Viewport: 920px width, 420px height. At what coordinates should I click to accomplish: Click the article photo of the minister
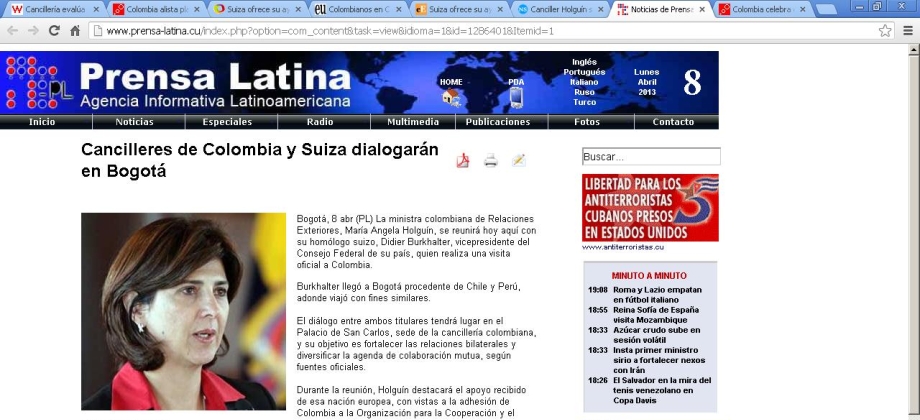(183, 311)
